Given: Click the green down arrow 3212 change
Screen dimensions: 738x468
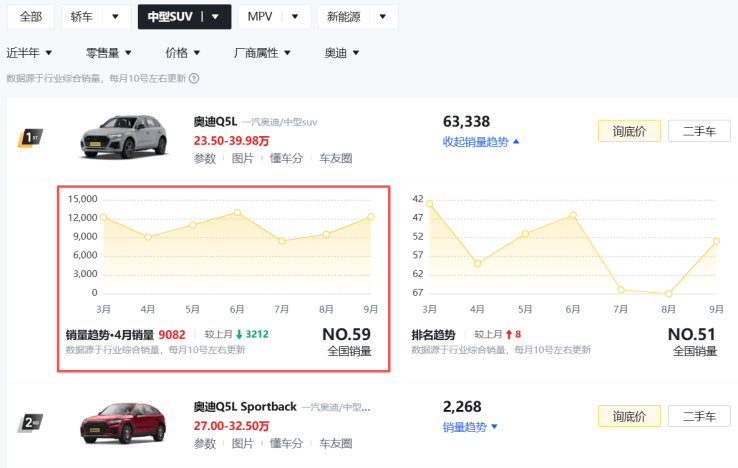Looking at the screenshot, I should tap(252, 334).
